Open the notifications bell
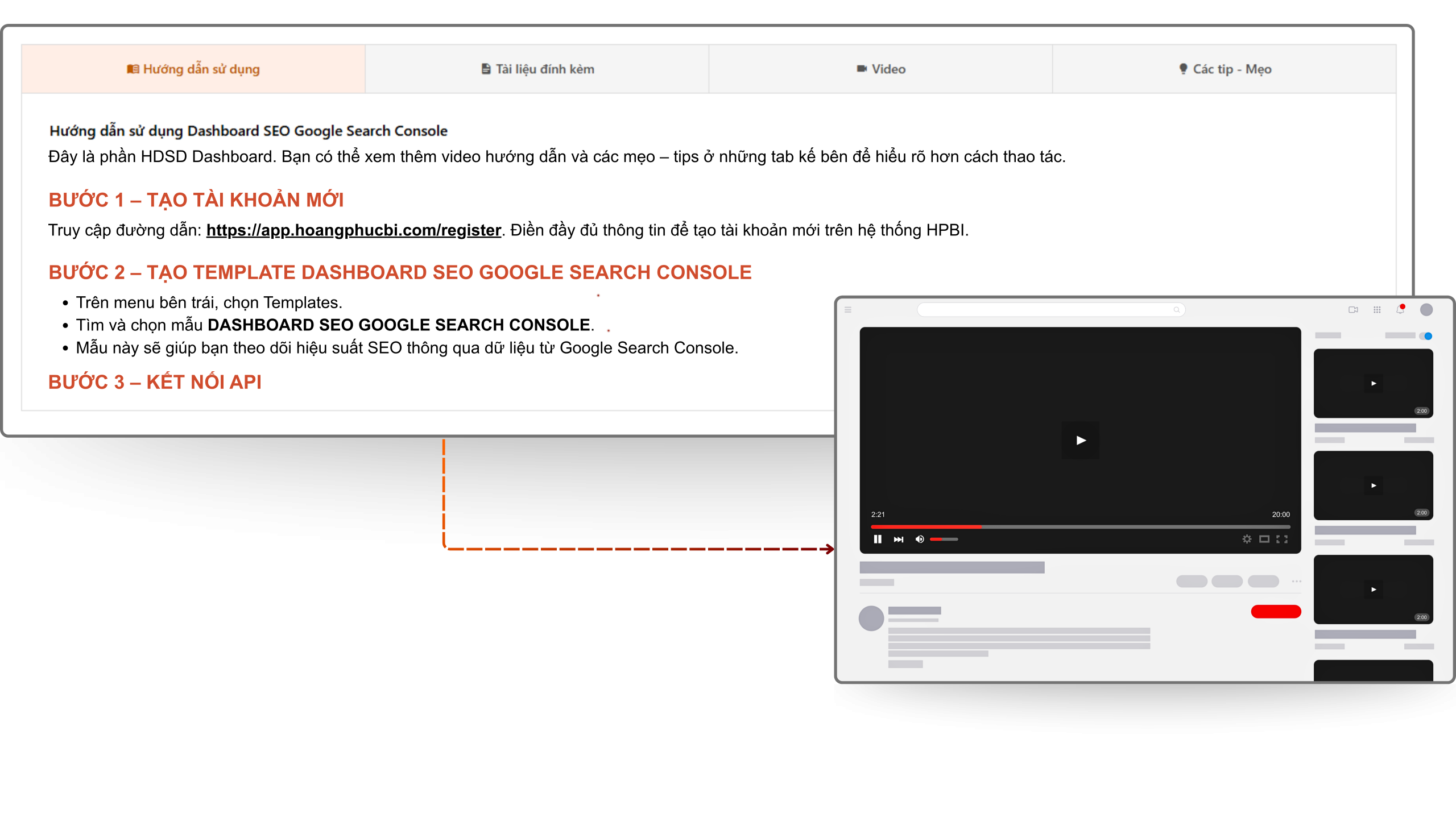The width and height of the screenshot is (1456, 834). (1400, 310)
